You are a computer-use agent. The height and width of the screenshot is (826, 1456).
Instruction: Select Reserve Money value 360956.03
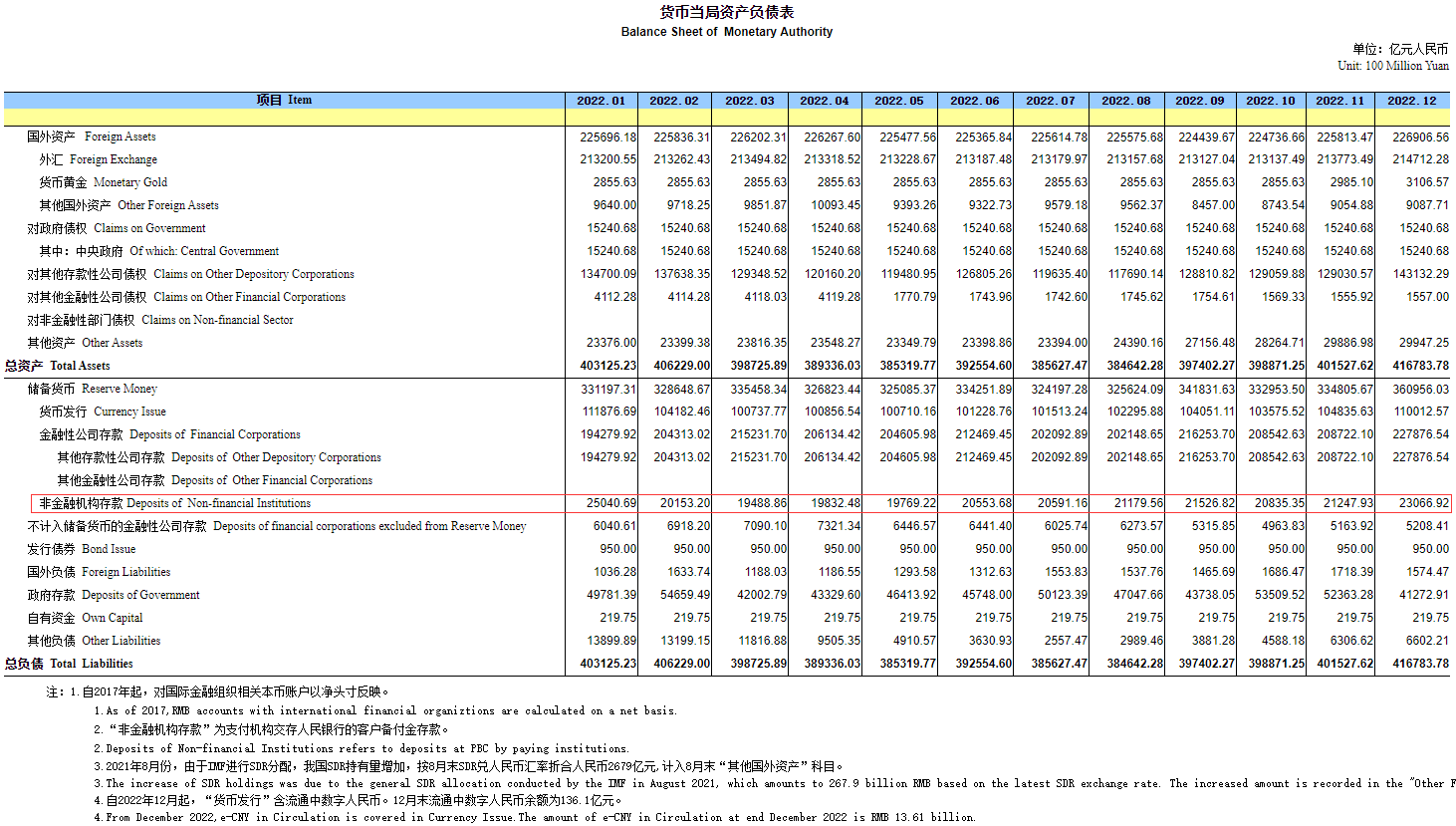click(1420, 390)
